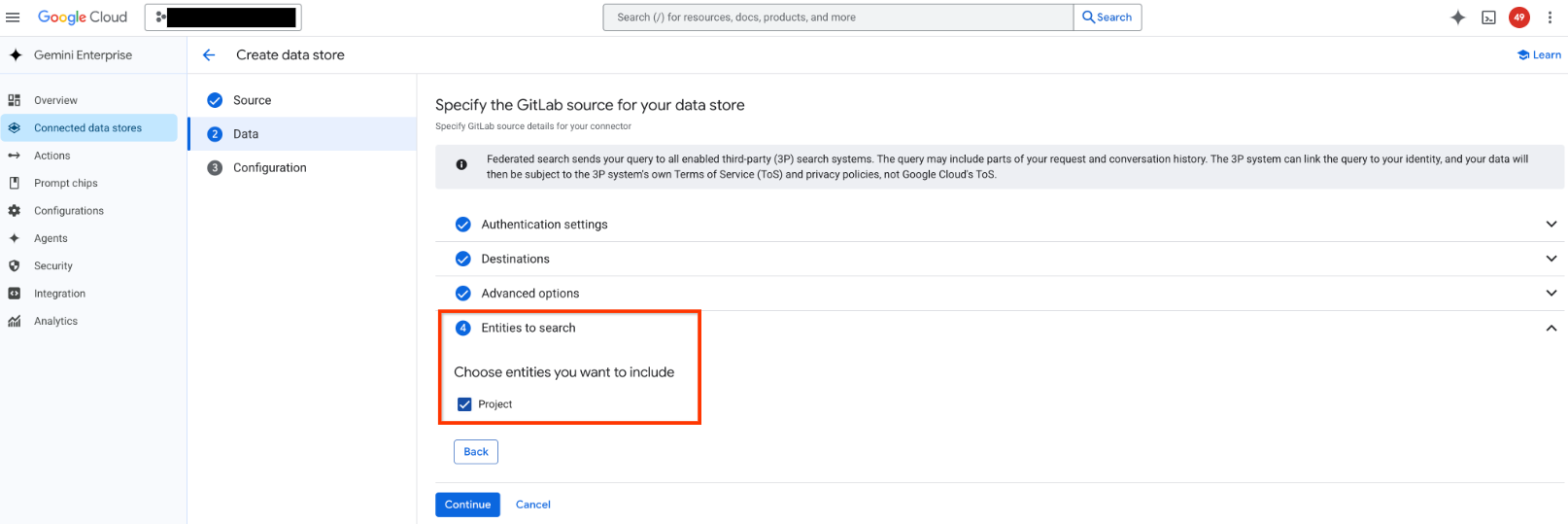Screen dimensions: 1568x524
Task: Click the resource search input field
Action: point(837,17)
